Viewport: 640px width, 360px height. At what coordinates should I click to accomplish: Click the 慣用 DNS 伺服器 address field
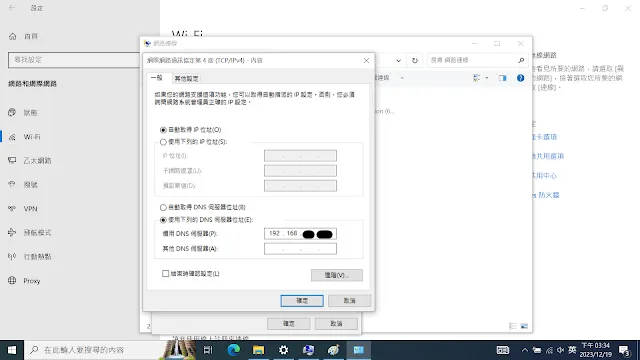tap(300, 234)
